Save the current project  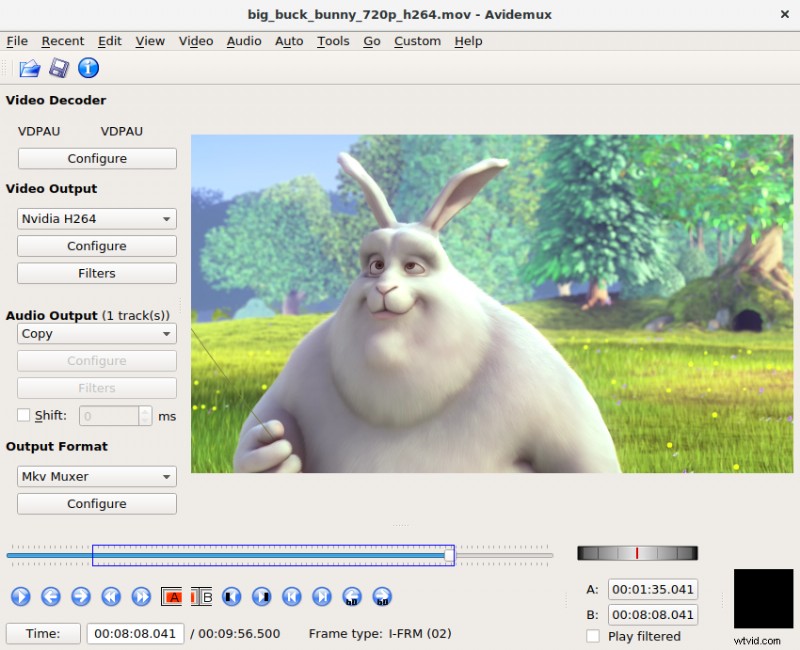(x=59, y=68)
